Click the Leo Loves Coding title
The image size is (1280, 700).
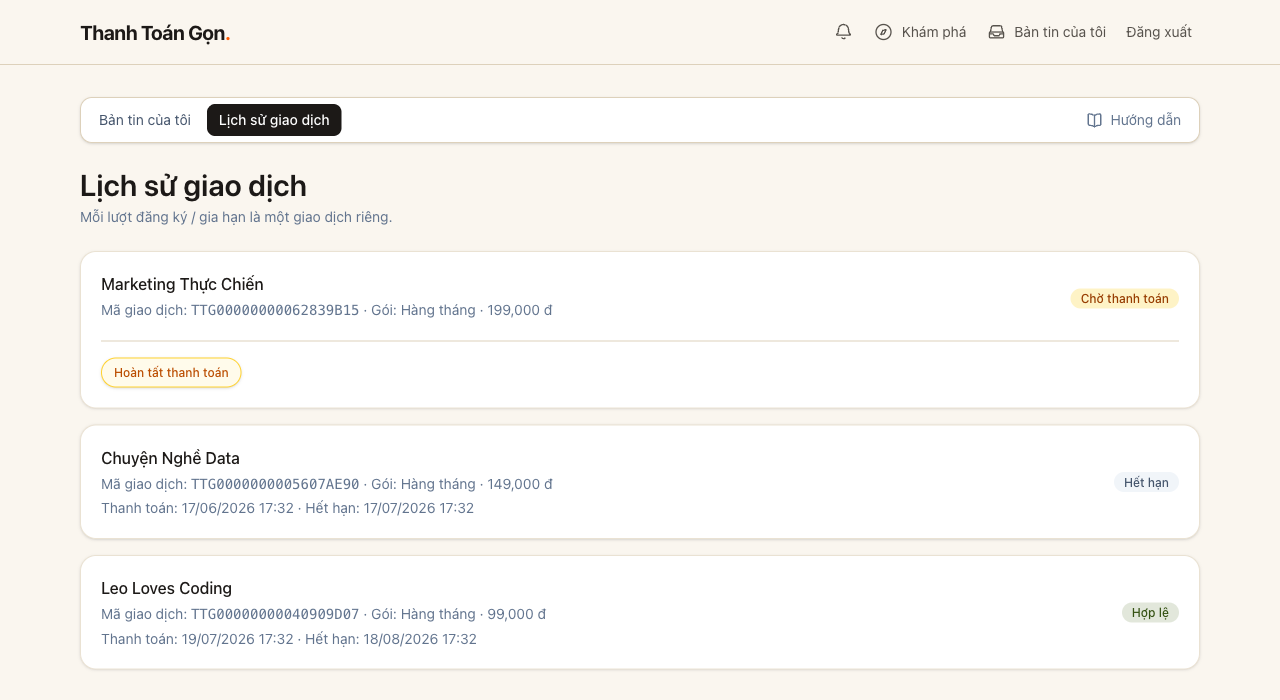166,588
